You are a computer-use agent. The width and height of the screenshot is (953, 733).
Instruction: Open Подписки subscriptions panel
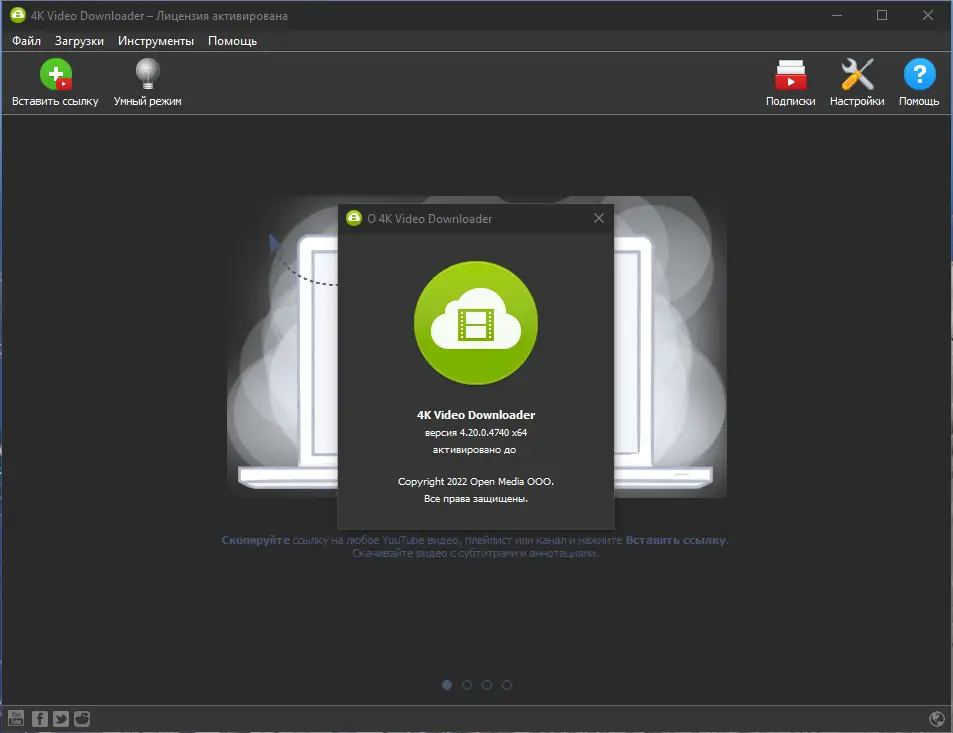point(790,82)
